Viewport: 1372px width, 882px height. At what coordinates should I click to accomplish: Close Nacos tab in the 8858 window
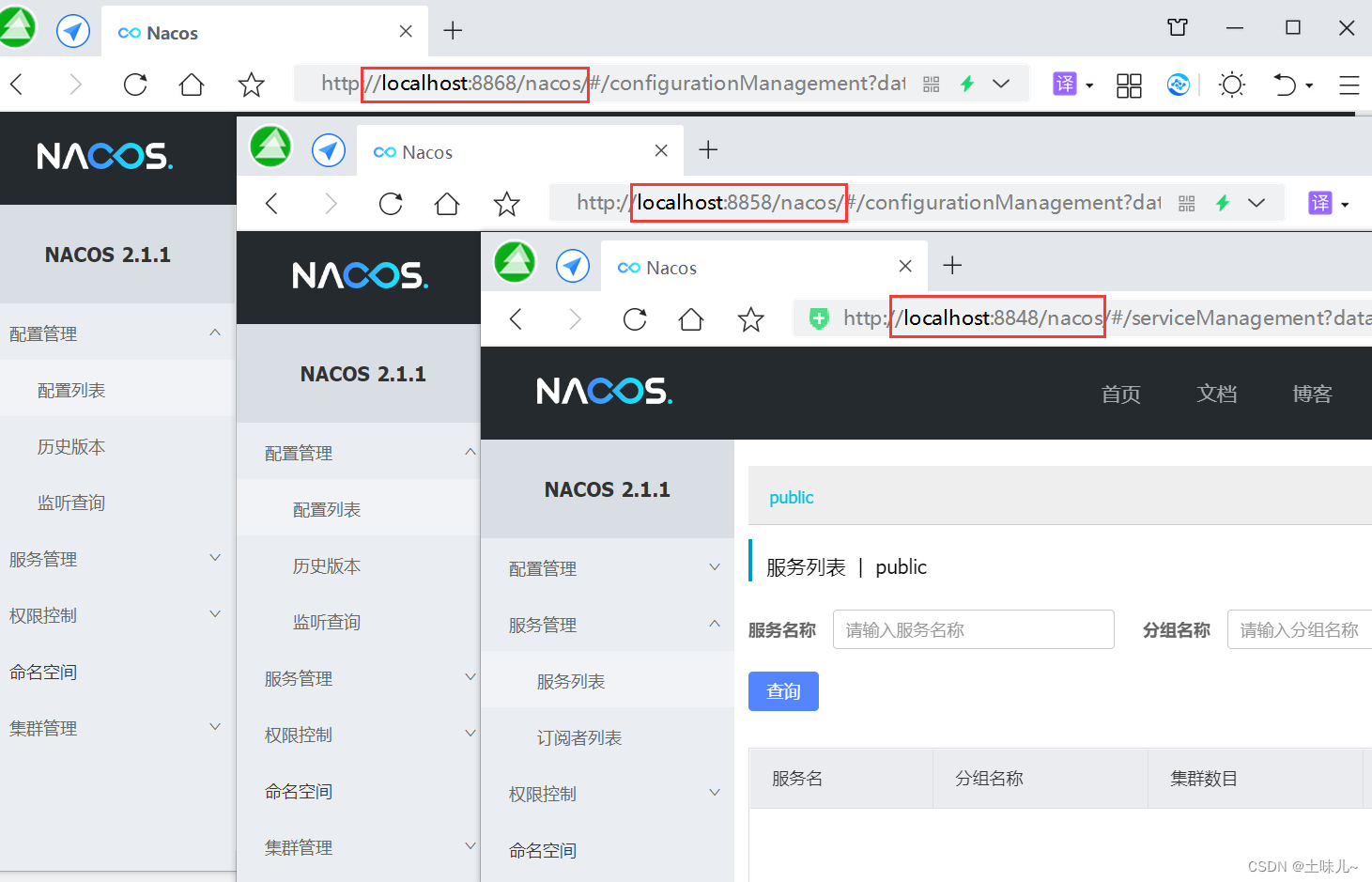pos(661,150)
